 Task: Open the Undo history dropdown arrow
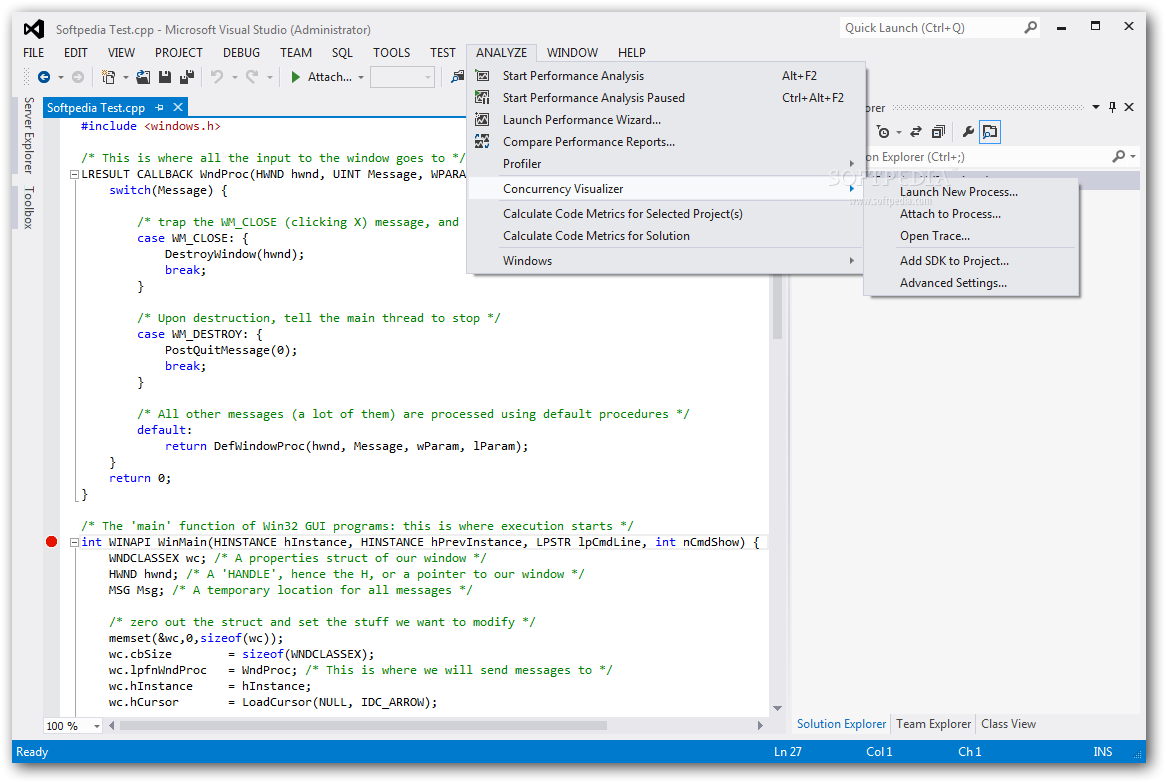pos(234,77)
